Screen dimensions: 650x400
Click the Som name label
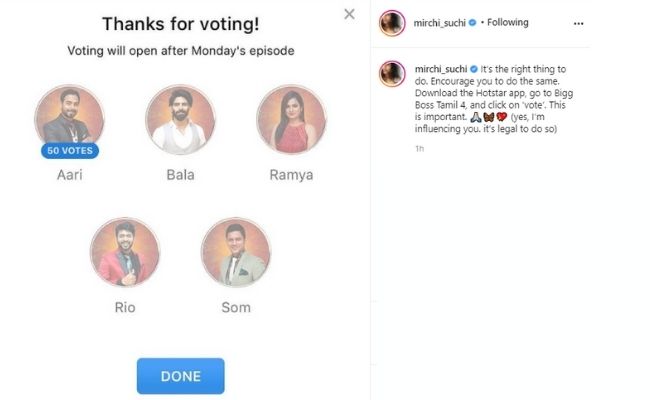pos(236,307)
